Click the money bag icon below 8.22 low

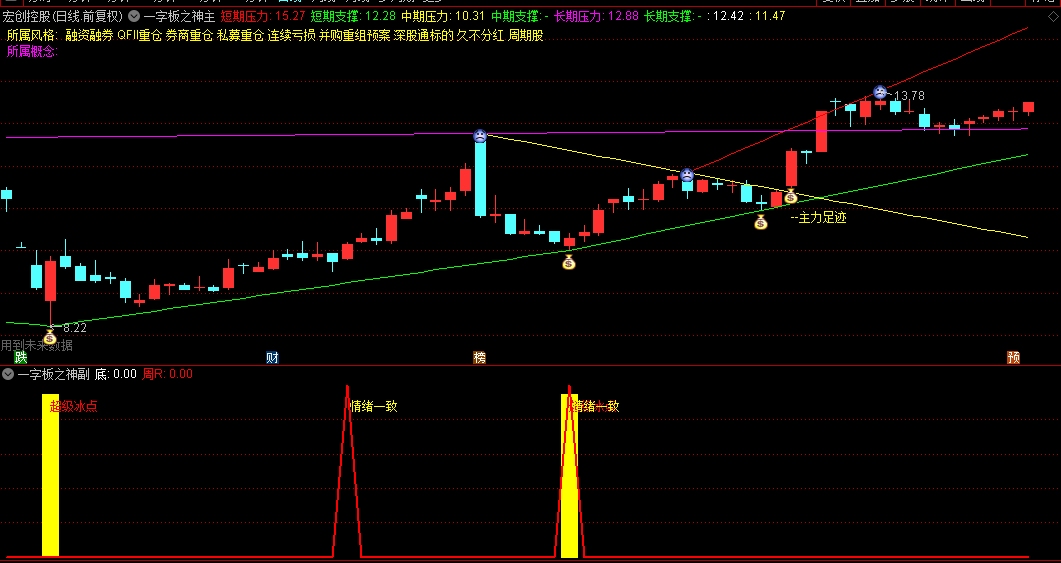[x=49, y=337]
